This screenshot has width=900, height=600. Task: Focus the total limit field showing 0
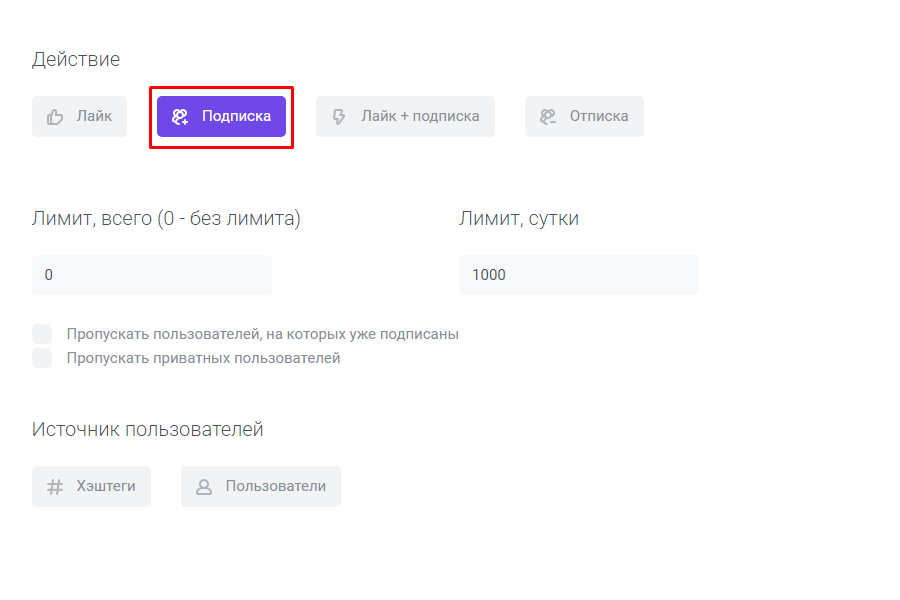click(152, 275)
